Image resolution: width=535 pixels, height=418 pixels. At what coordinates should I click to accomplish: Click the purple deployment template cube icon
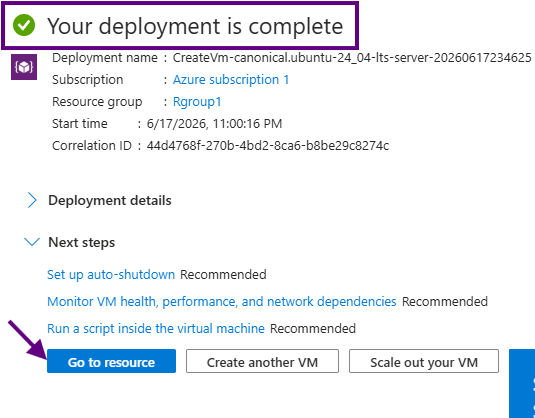coord(24,67)
